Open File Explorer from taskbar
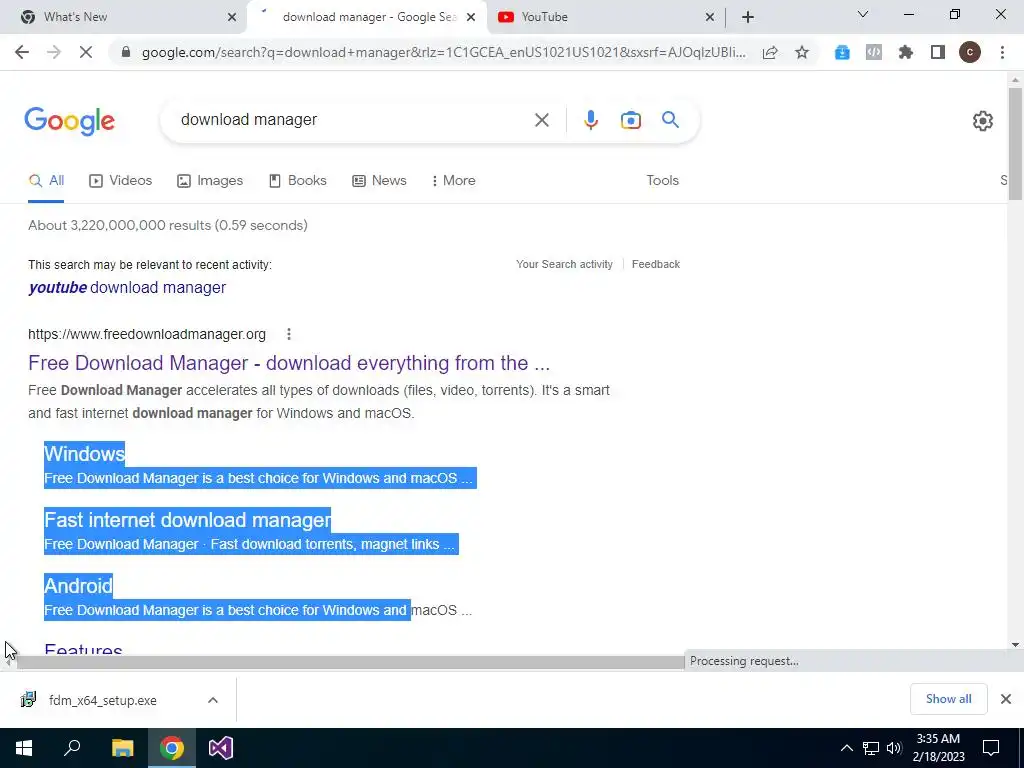The width and height of the screenshot is (1024, 768). click(x=122, y=748)
